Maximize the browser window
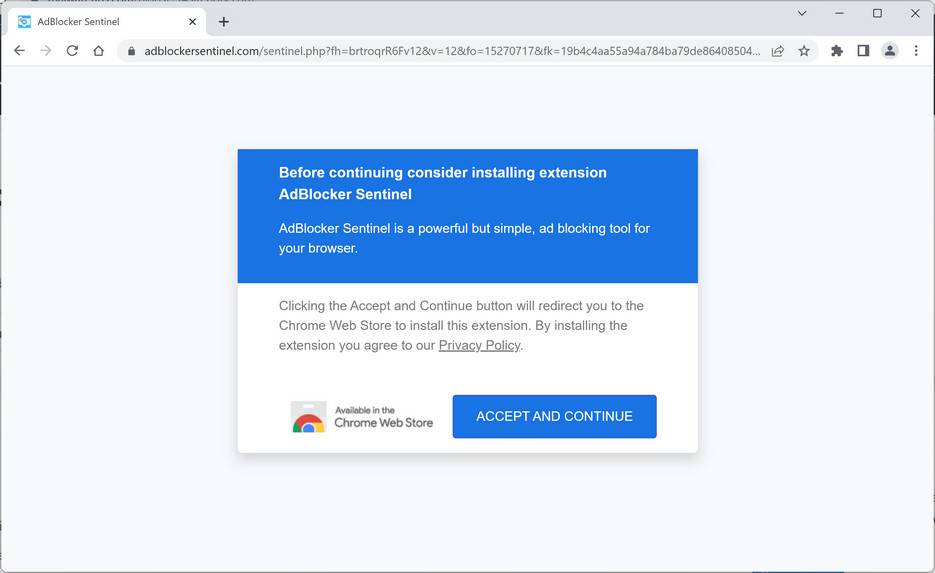This screenshot has height=573, width=935. (x=877, y=14)
